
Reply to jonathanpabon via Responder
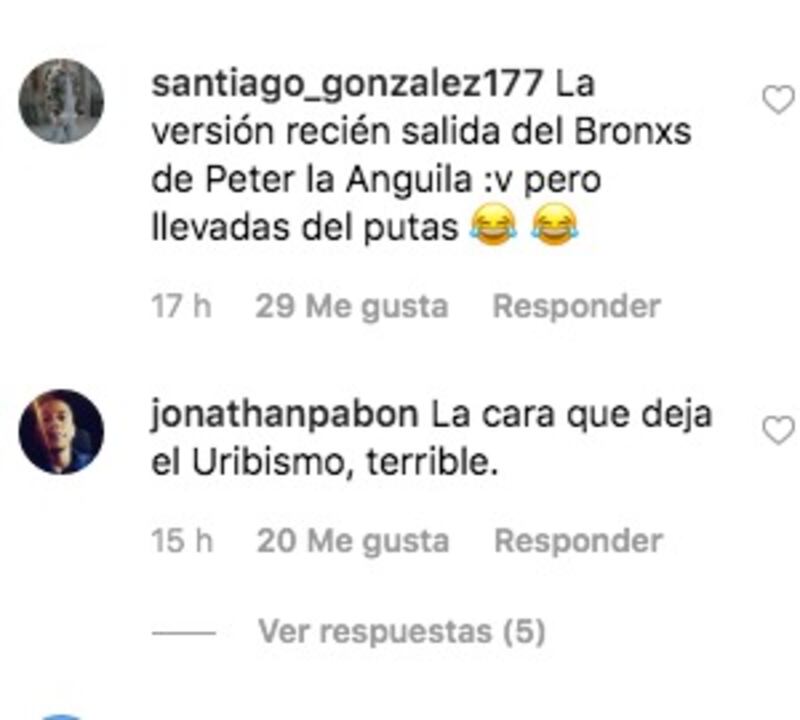(579, 541)
